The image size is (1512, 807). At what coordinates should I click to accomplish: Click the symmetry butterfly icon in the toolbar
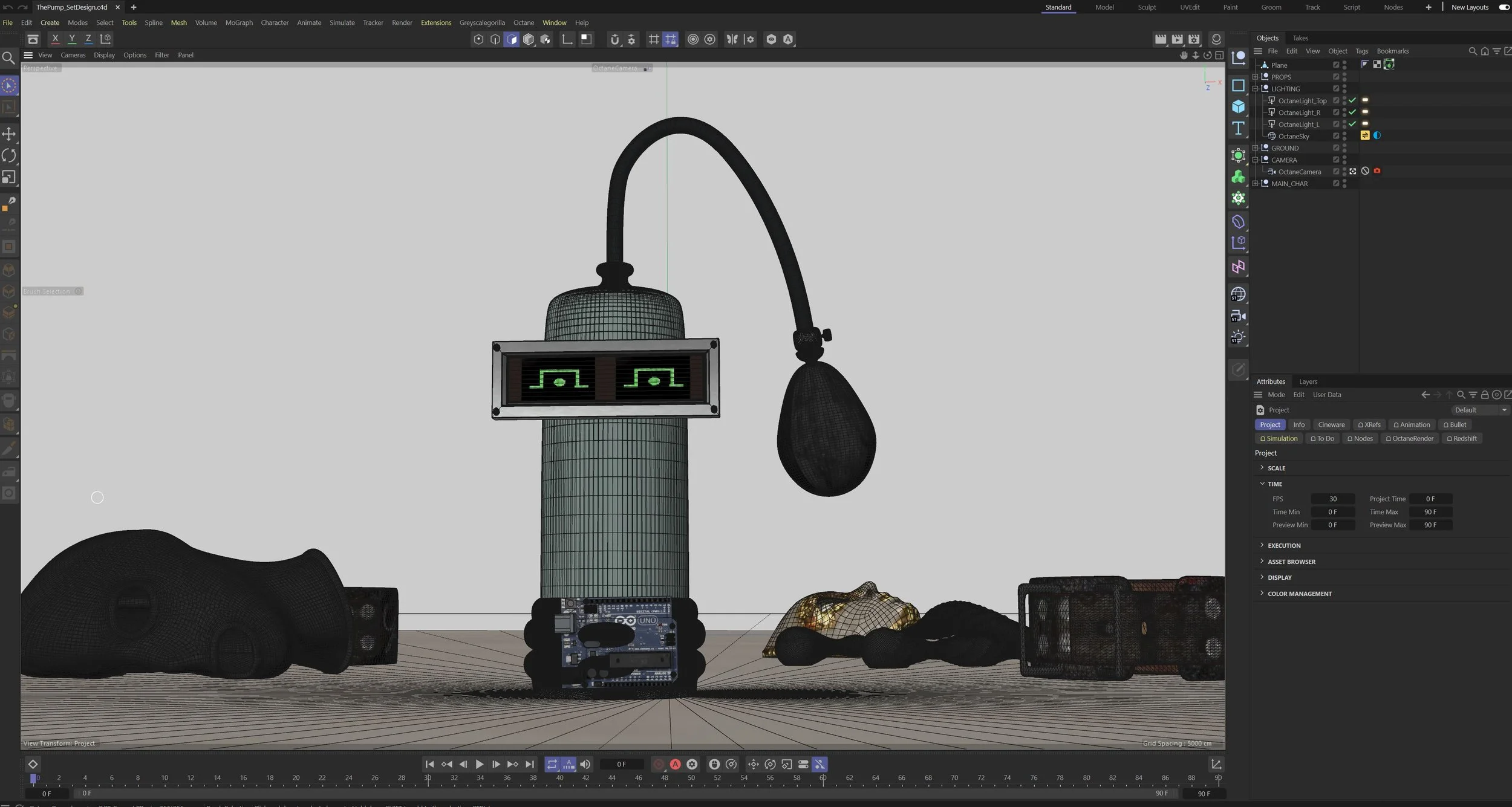(732, 39)
